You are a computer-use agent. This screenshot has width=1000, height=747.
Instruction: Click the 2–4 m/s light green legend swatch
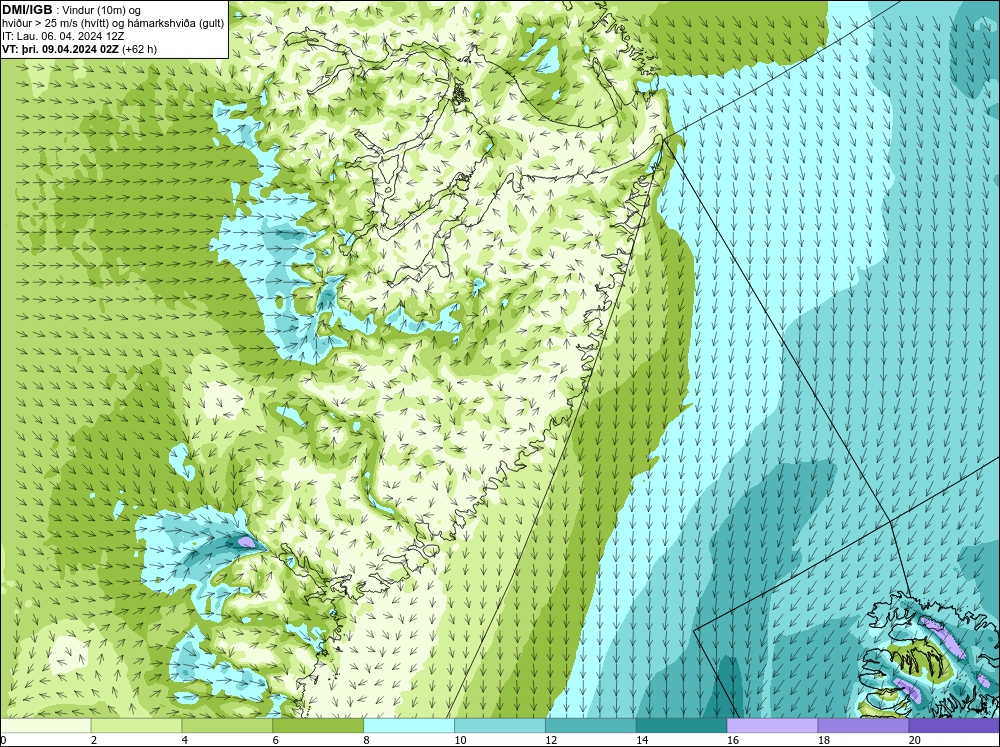point(136,725)
